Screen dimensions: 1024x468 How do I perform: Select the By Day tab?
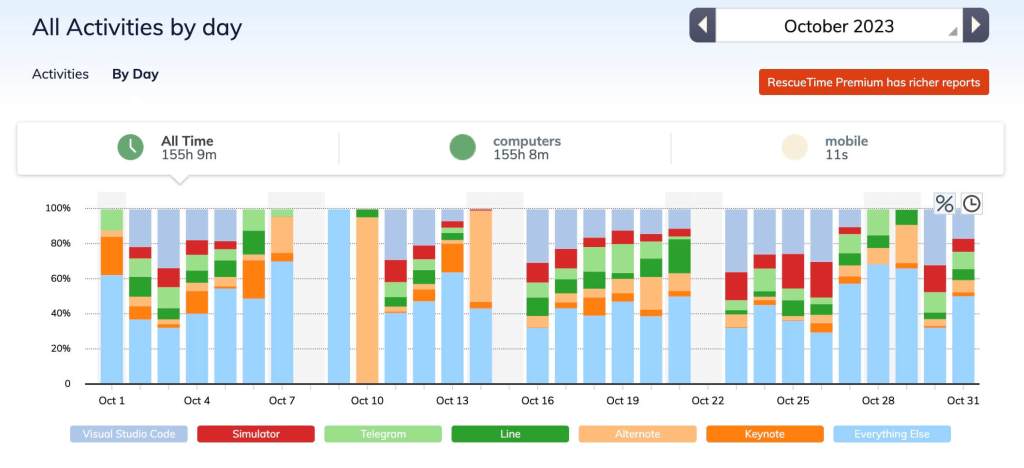click(135, 74)
